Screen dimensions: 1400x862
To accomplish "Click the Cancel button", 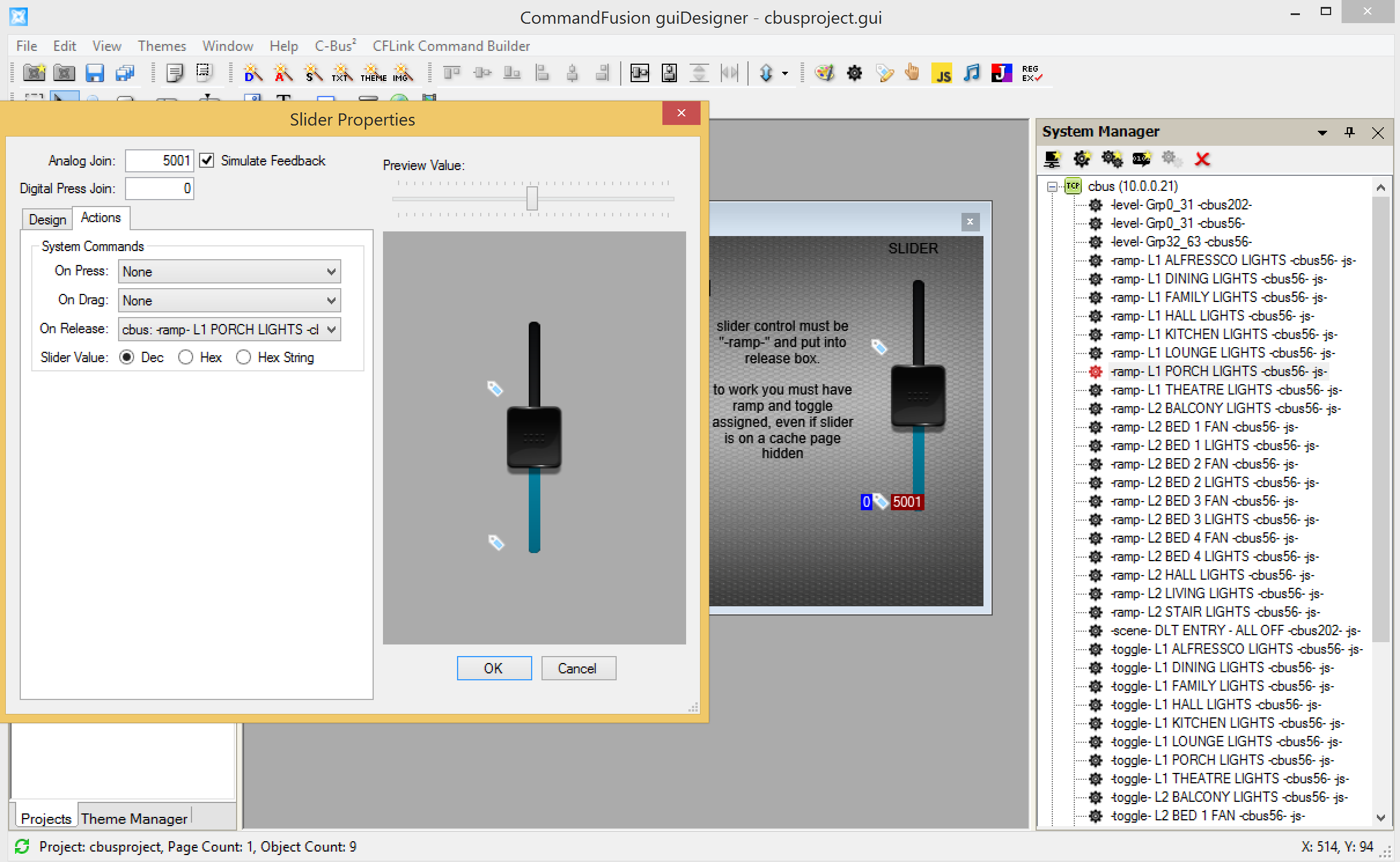I will point(578,668).
